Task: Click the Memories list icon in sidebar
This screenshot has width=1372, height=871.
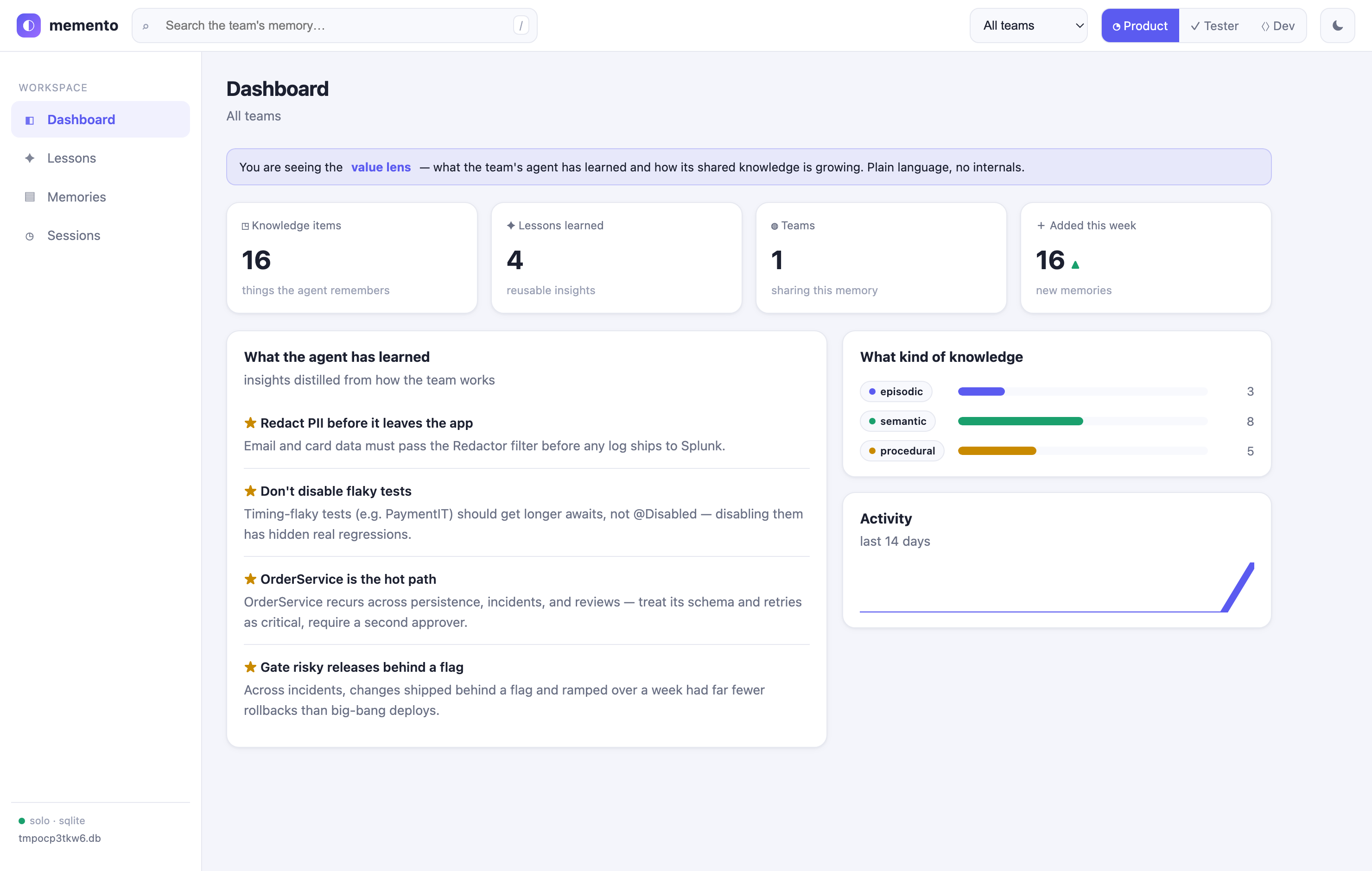Action: tap(30, 197)
